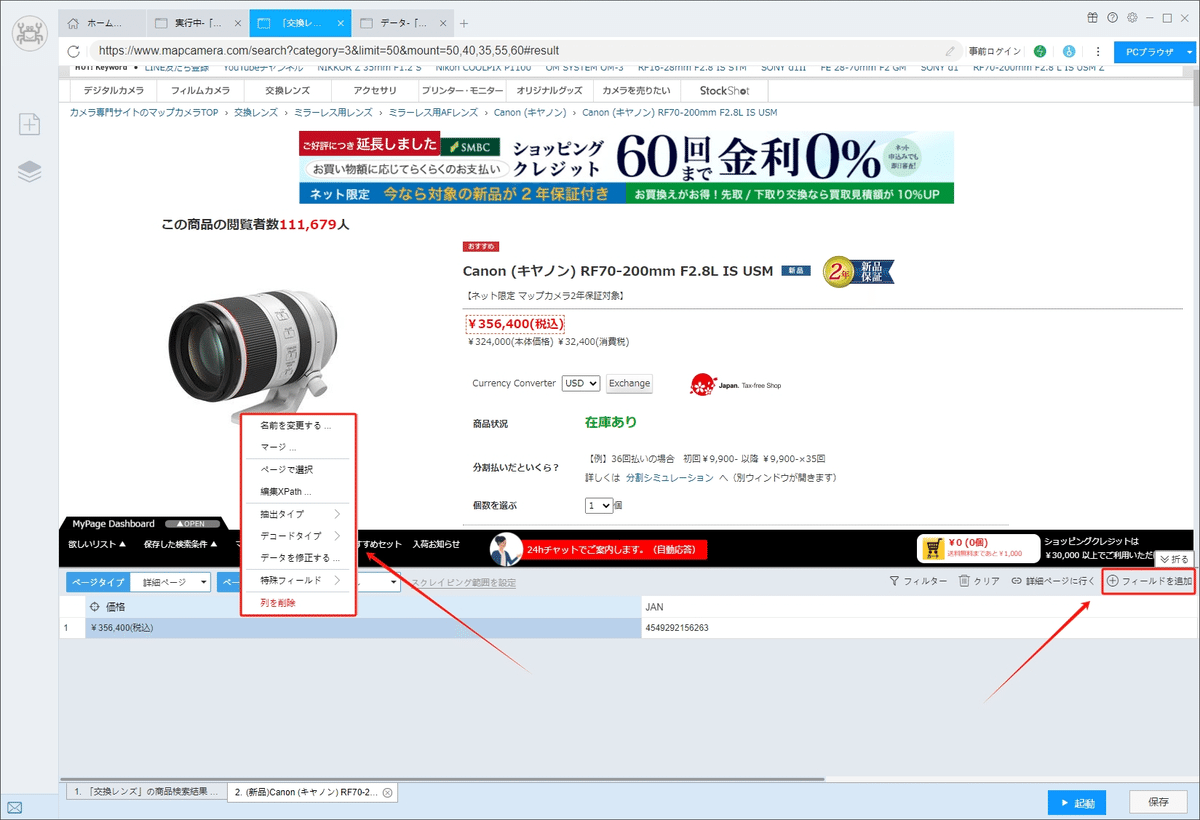Click the ¥356,400(税込) data cell

coord(362,628)
